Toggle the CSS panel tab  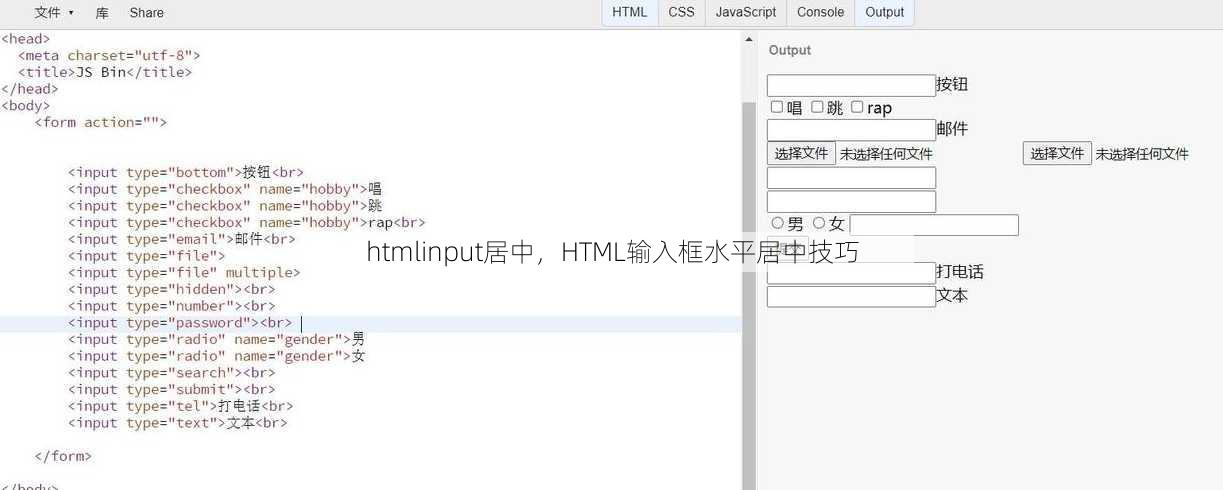pyautogui.click(x=681, y=12)
